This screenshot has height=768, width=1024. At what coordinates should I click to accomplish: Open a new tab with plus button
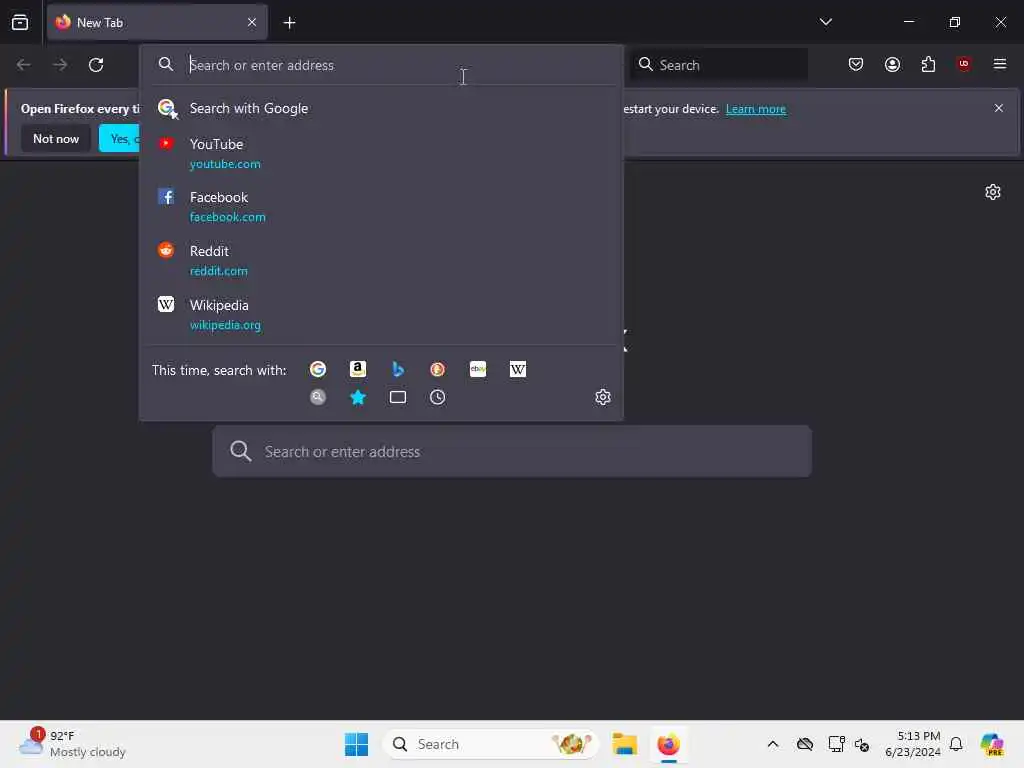pos(289,23)
